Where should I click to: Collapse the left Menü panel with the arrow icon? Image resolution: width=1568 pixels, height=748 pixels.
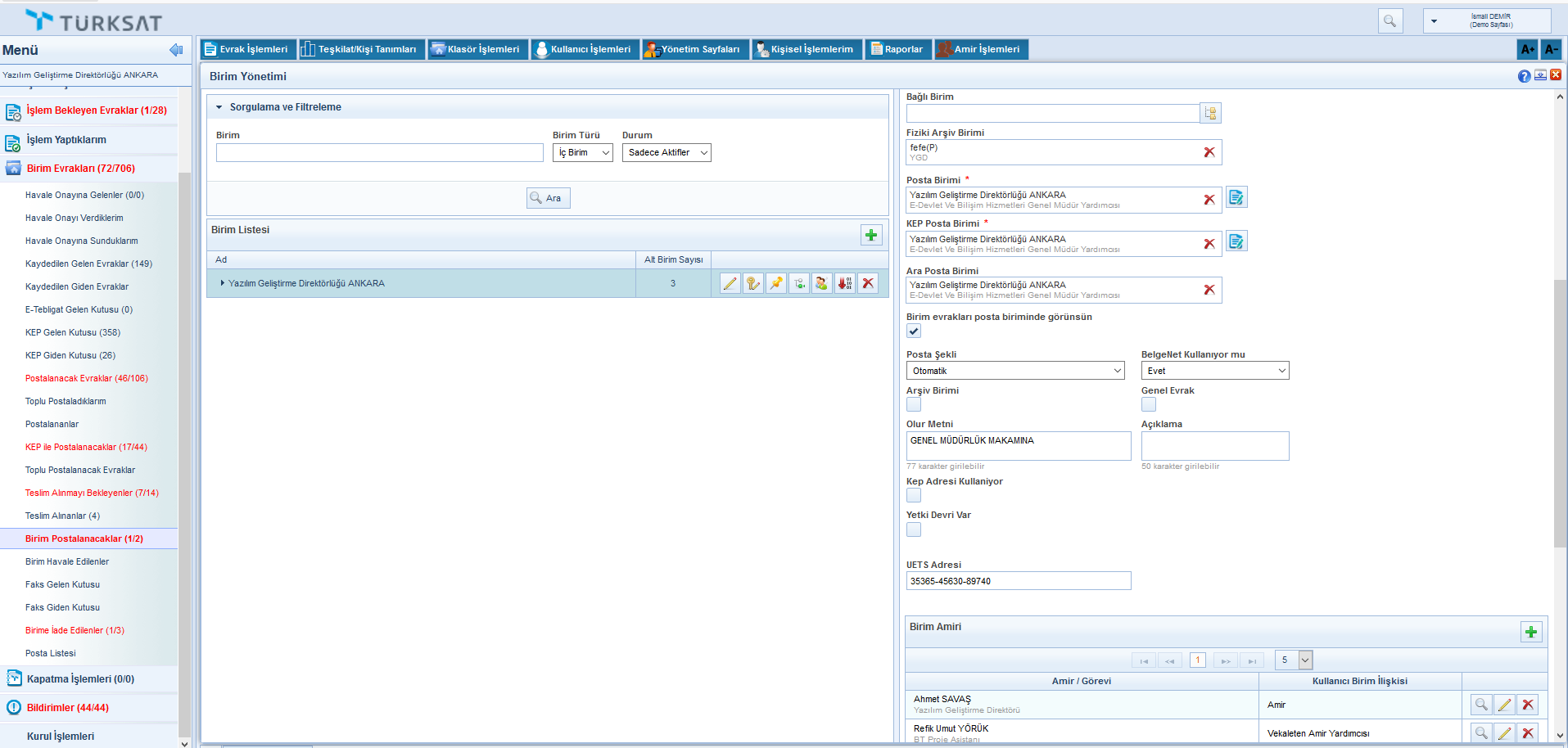tap(176, 50)
